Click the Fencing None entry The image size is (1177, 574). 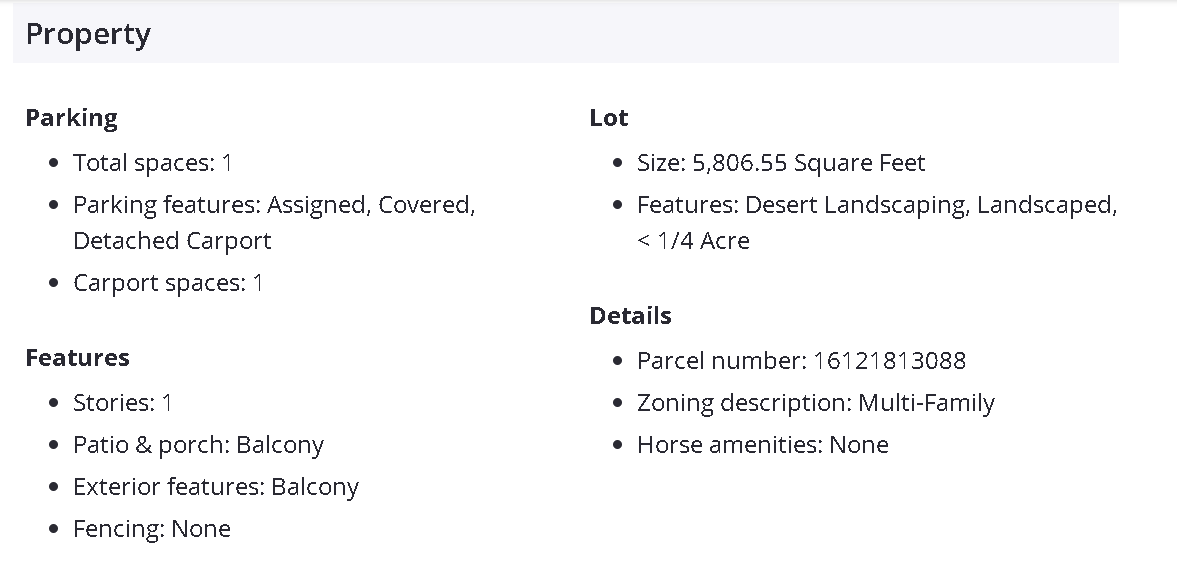pos(151,529)
